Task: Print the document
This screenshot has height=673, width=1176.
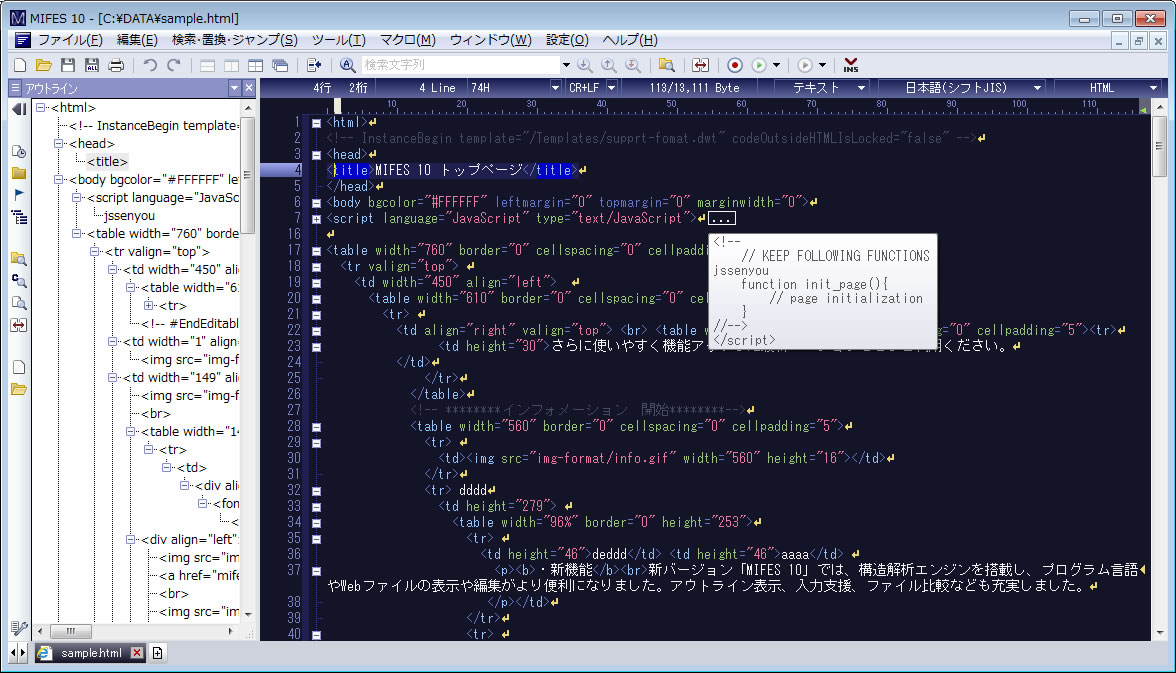Action: 116,65
